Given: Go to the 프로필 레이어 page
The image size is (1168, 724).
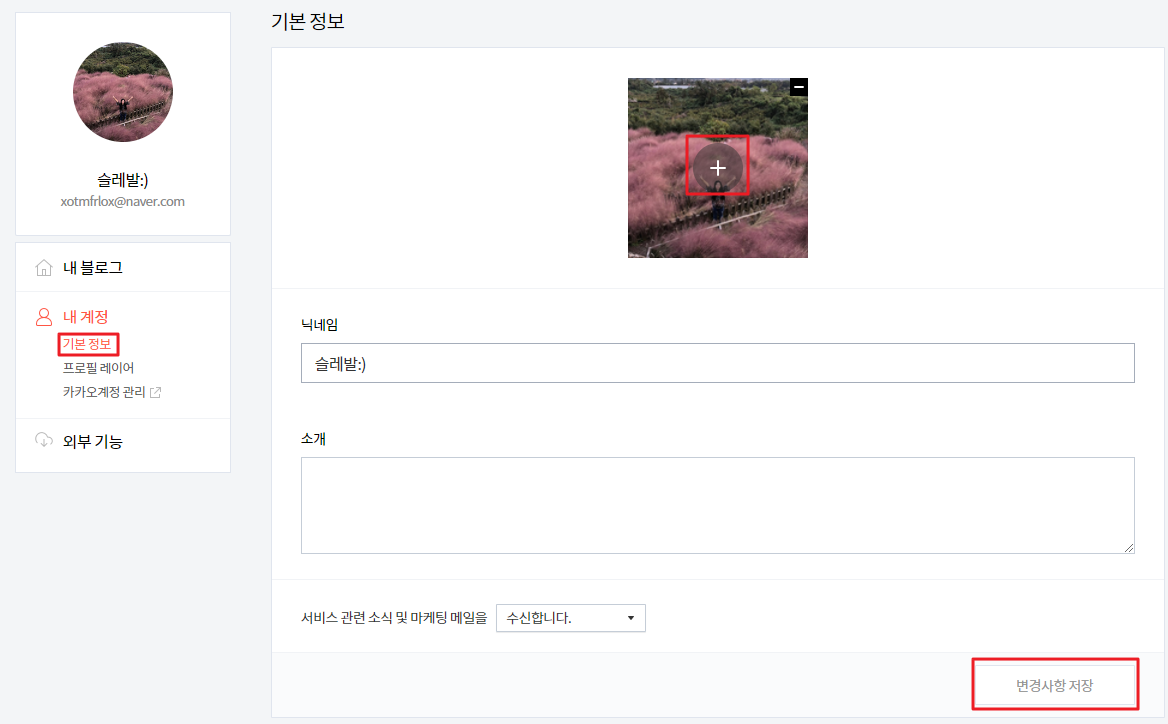Looking at the screenshot, I should (98, 368).
